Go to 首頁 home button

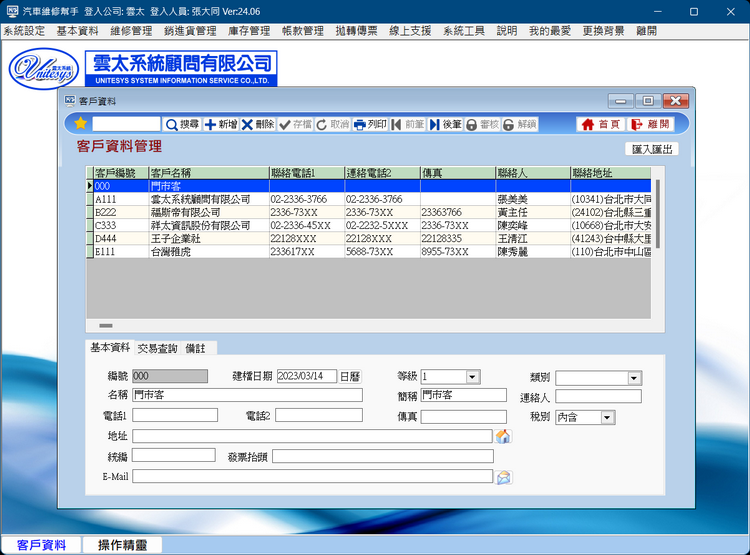(x=600, y=124)
